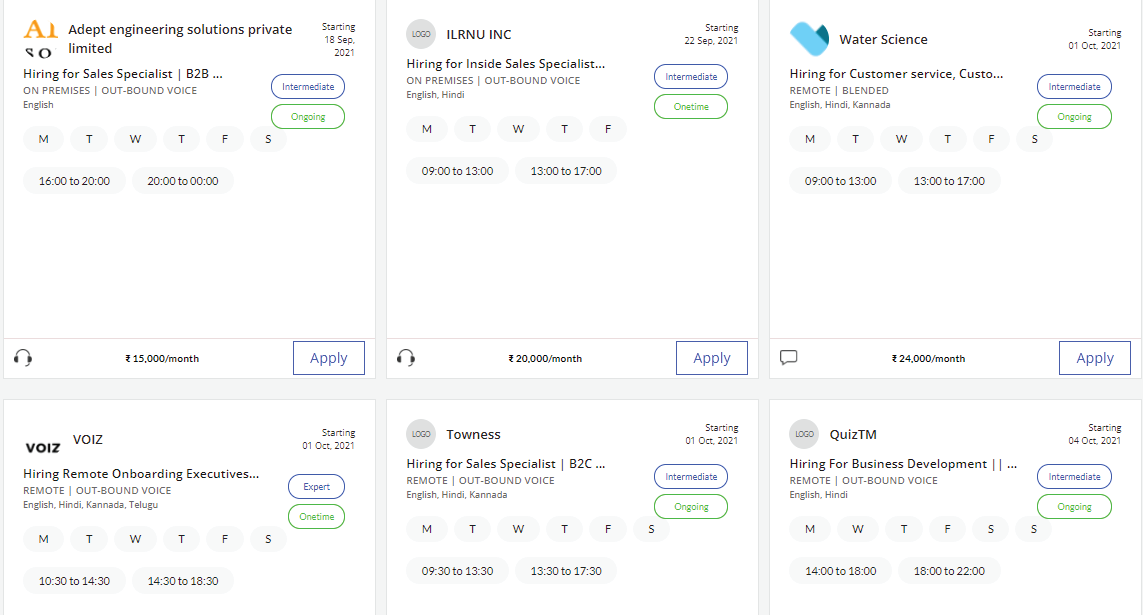Click the Ongoing badge on the Adept card

pos(308,117)
